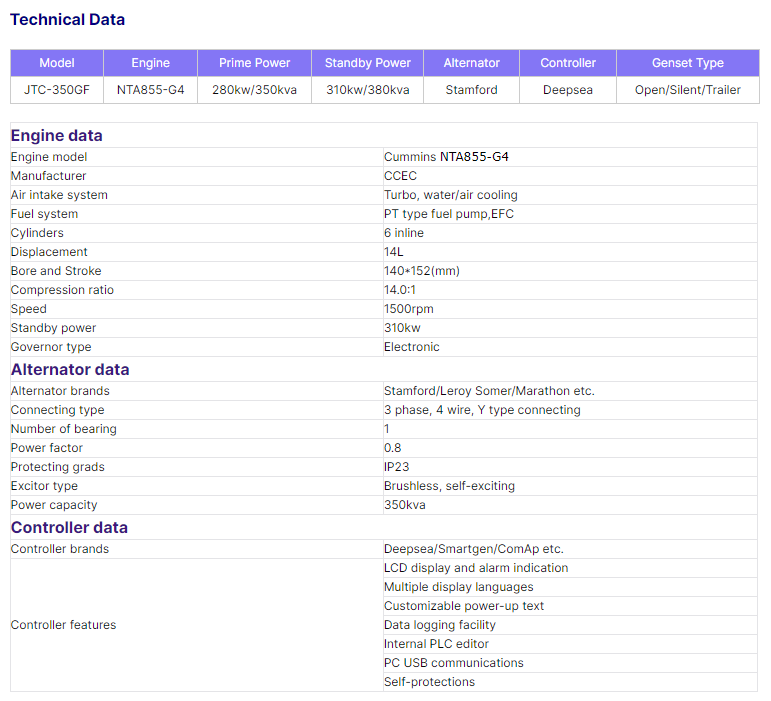Click the 'Alternator brands' row label
The image size is (771, 701).
(60, 391)
